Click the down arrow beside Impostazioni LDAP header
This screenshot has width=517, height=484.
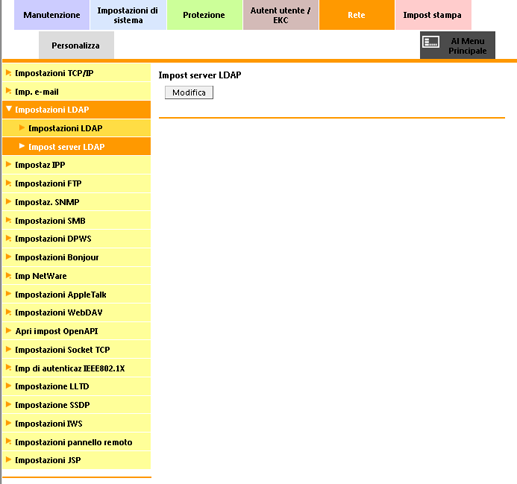(9, 109)
